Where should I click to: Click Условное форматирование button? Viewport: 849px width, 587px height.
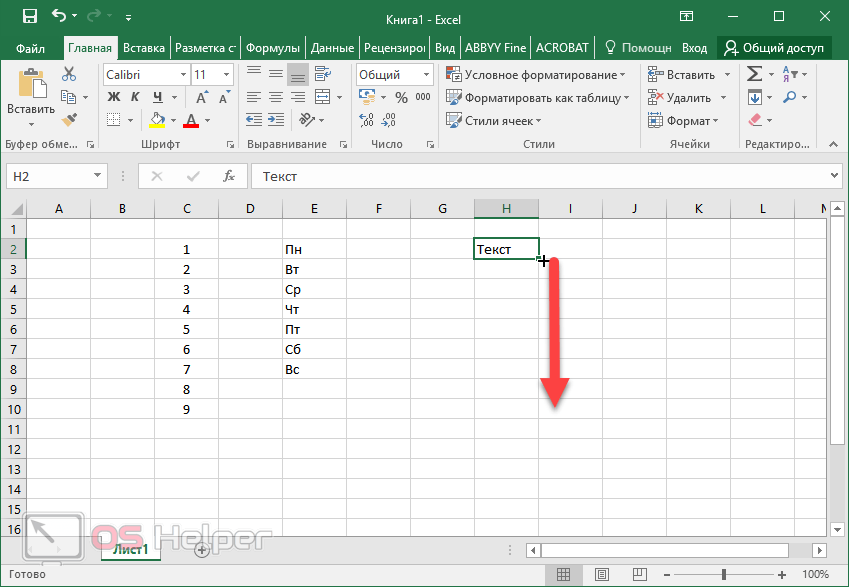(536, 75)
